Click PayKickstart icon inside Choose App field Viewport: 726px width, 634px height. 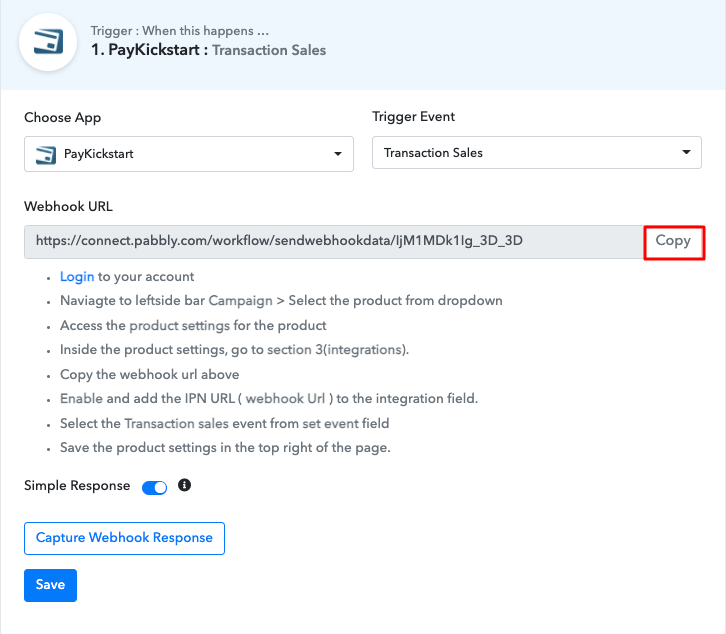[x=46, y=154]
